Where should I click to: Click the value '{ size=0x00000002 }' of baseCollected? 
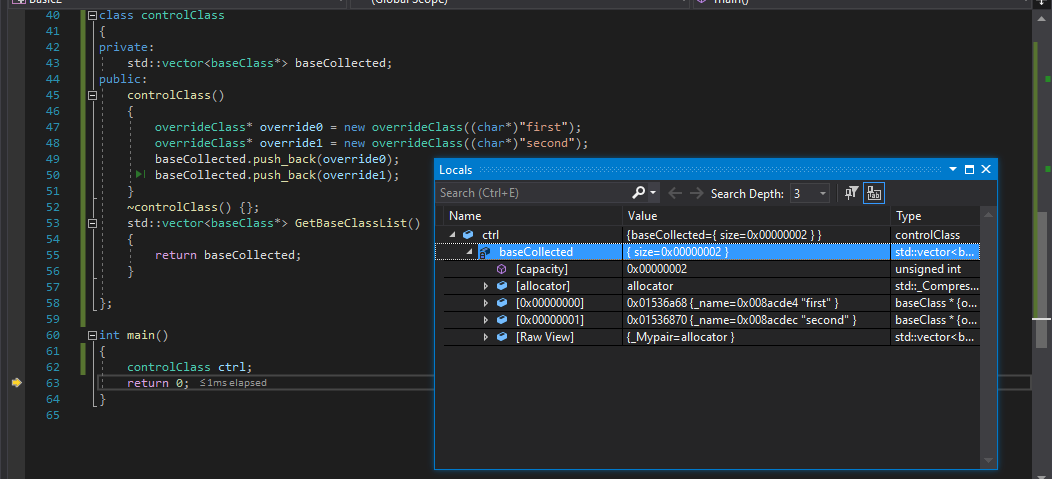pos(678,252)
